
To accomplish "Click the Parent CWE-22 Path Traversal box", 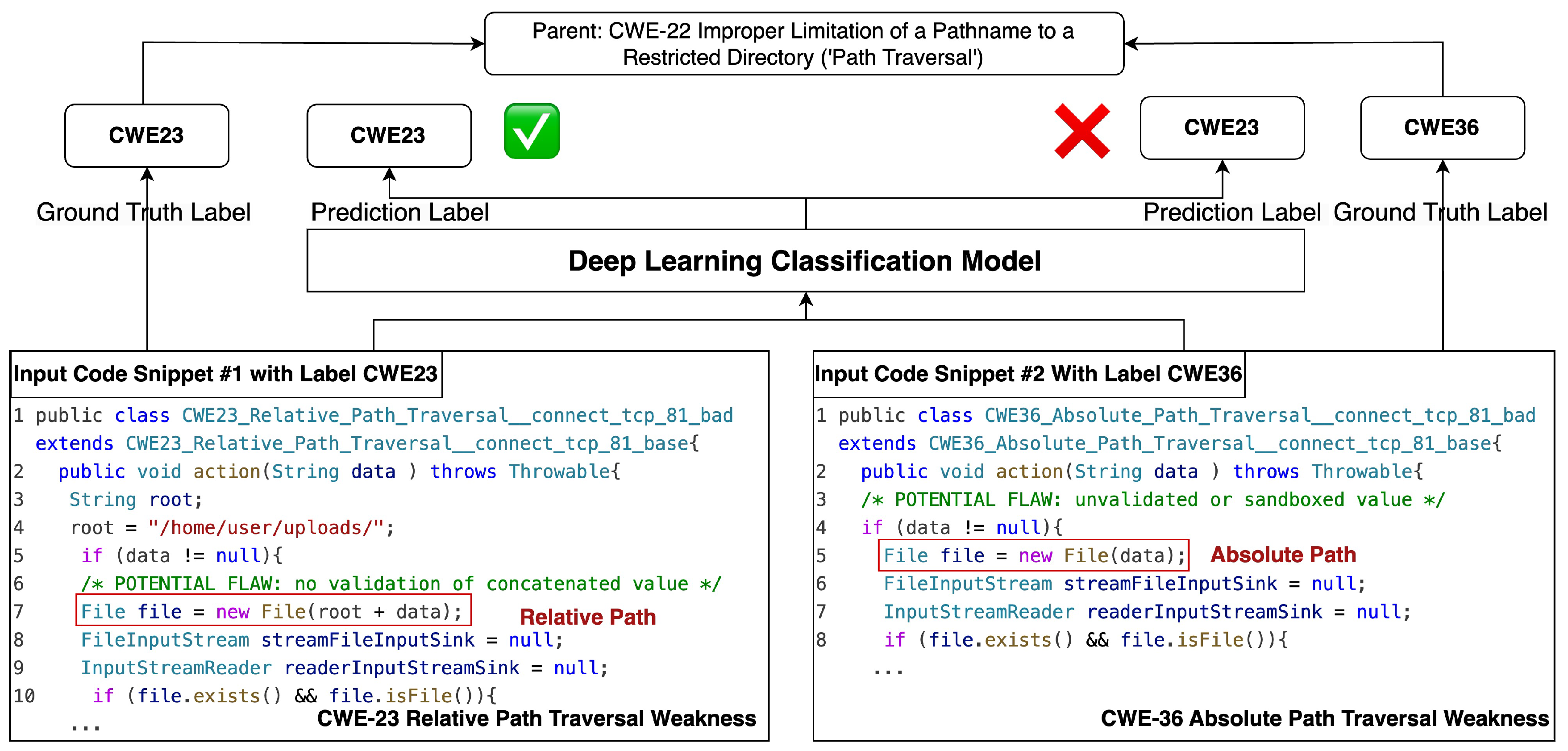I will click(803, 44).
